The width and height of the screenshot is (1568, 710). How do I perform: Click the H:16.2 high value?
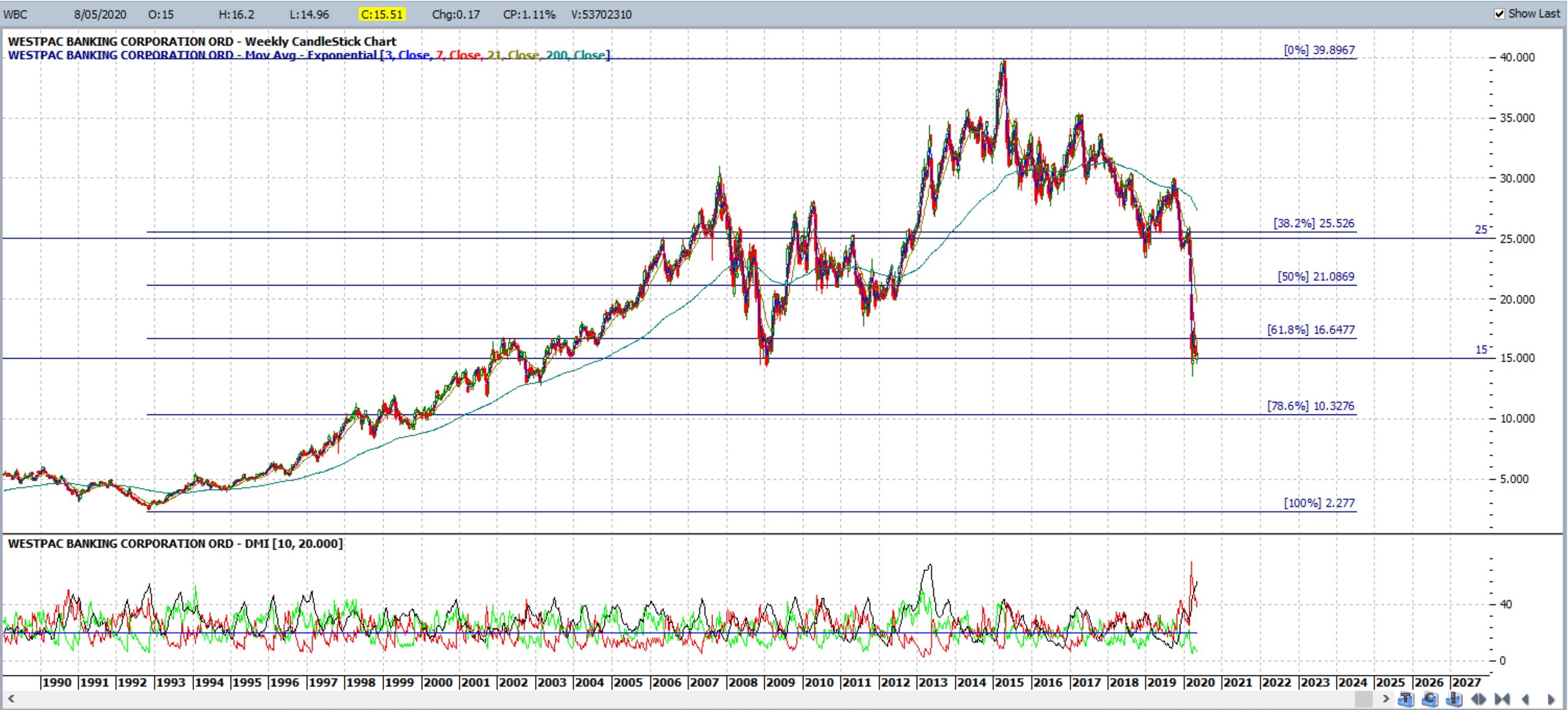tap(236, 14)
